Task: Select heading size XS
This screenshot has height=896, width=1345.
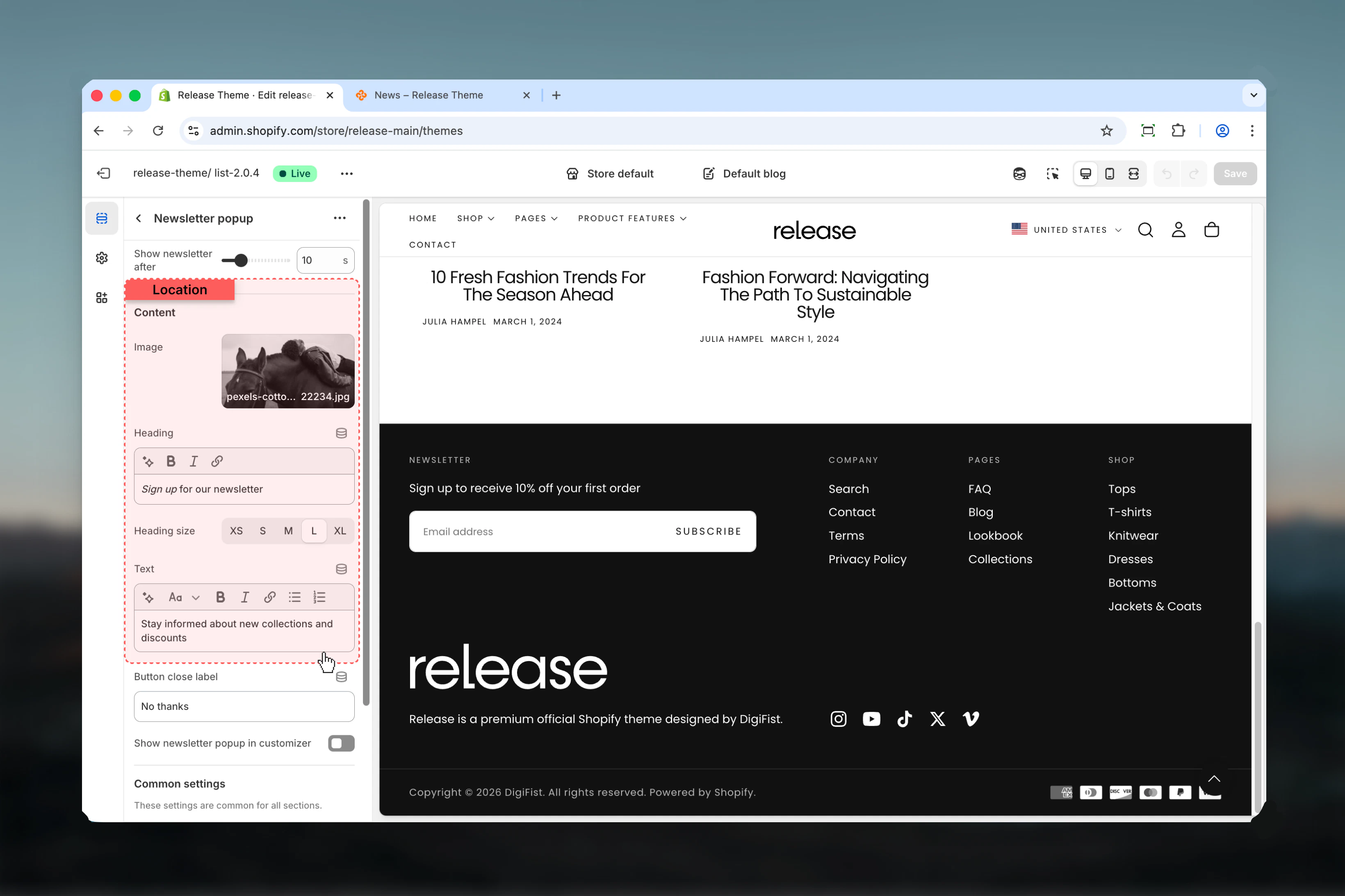Action: tap(236, 531)
